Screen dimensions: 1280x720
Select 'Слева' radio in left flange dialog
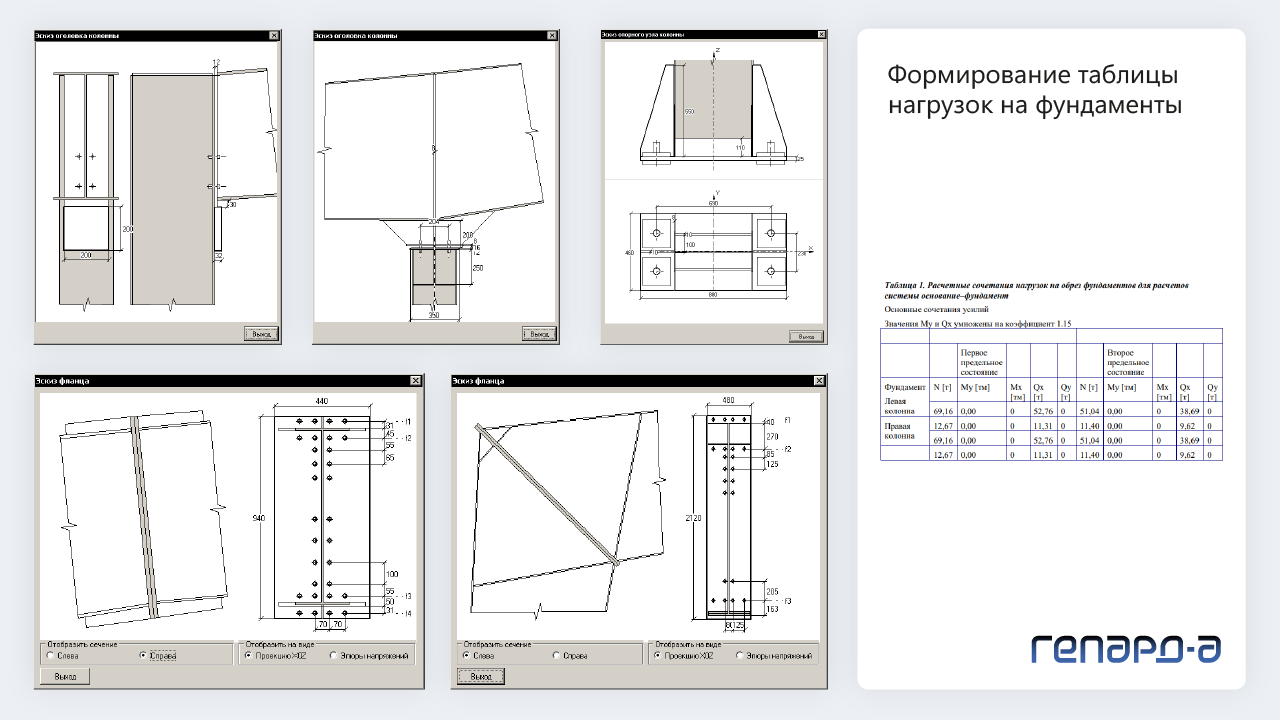pos(50,656)
